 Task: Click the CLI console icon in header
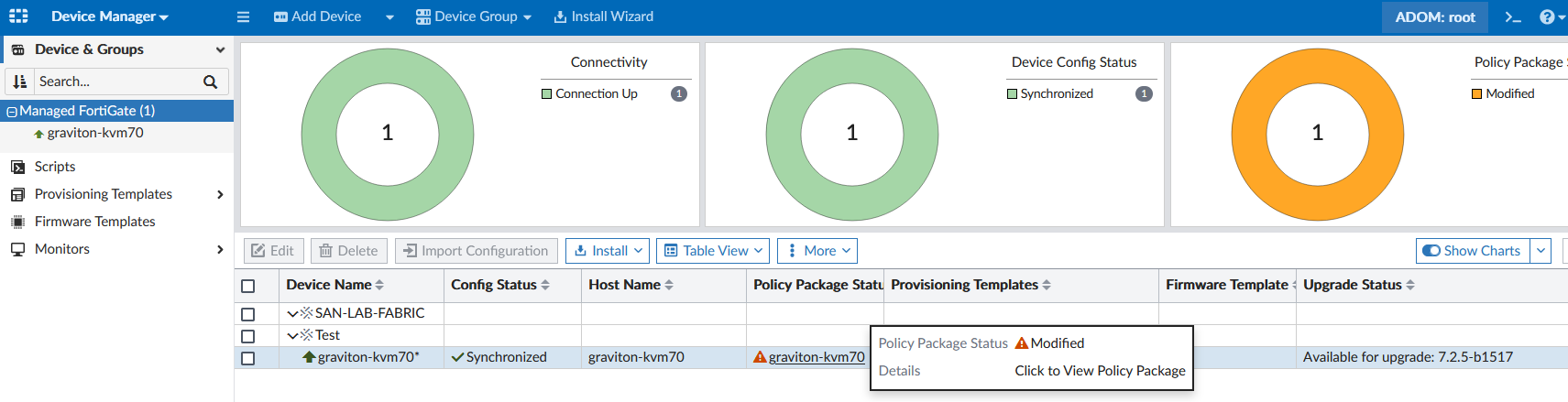pyautogui.click(x=1513, y=17)
